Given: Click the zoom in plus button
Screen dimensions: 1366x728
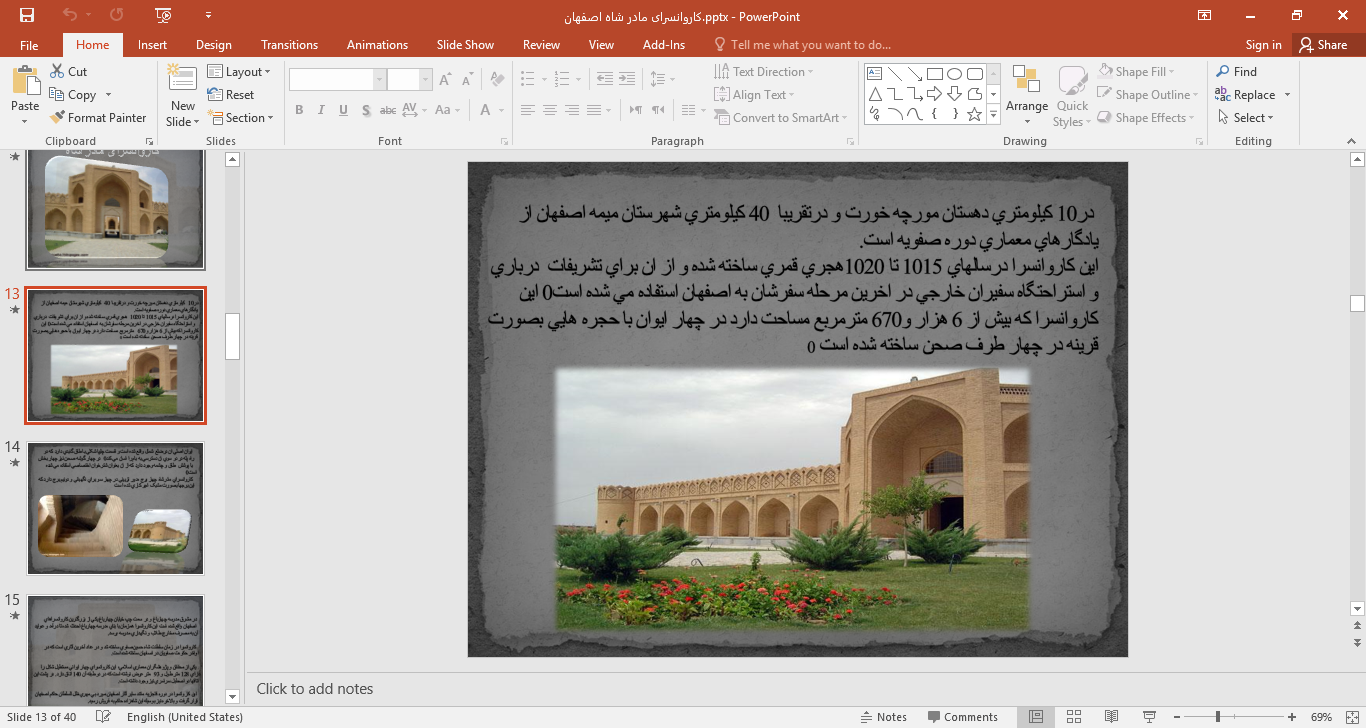Looking at the screenshot, I should click(1292, 717).
